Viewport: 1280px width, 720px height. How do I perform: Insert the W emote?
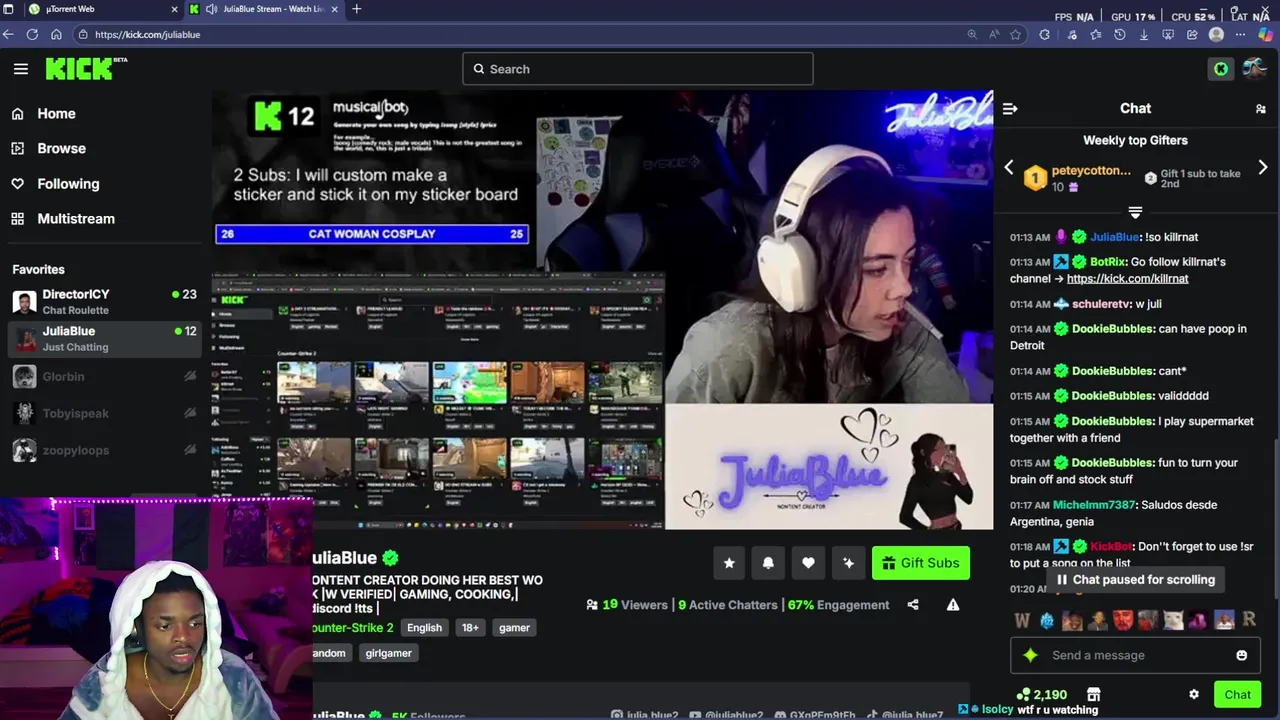(1022, 621)
